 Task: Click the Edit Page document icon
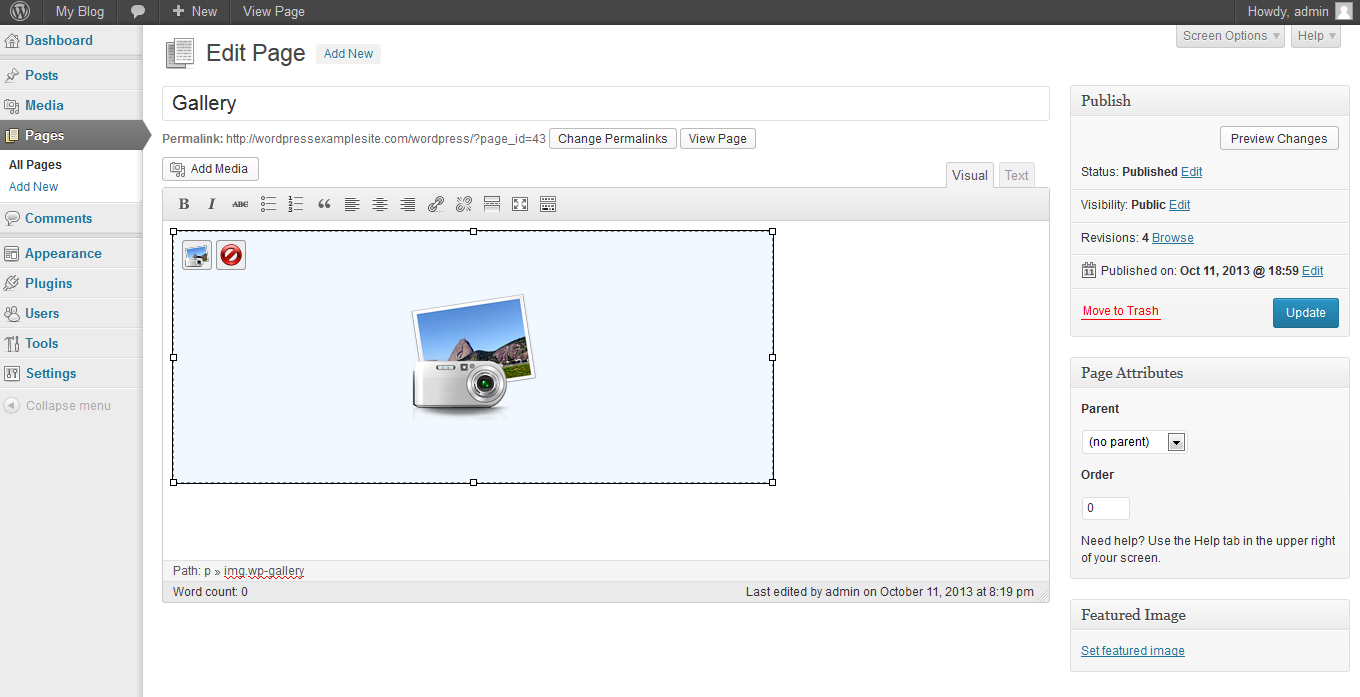point(180,53)
